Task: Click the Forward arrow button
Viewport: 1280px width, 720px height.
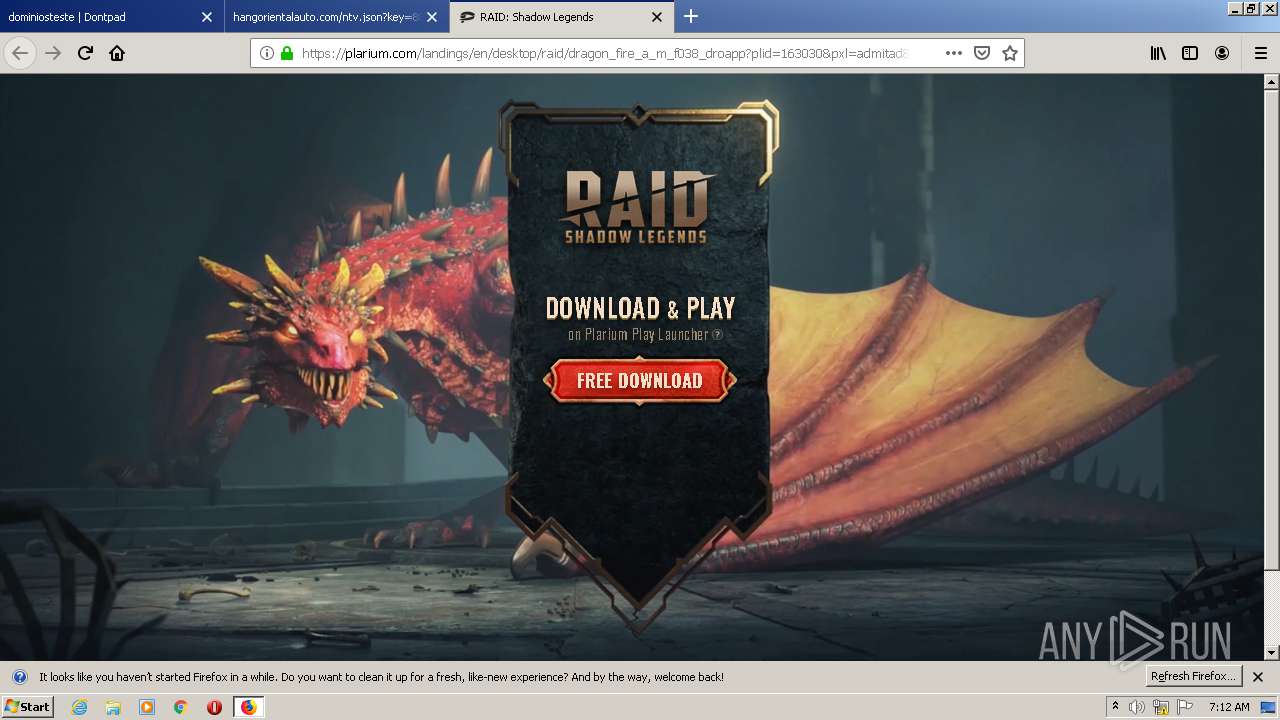Action: (53, 53)
